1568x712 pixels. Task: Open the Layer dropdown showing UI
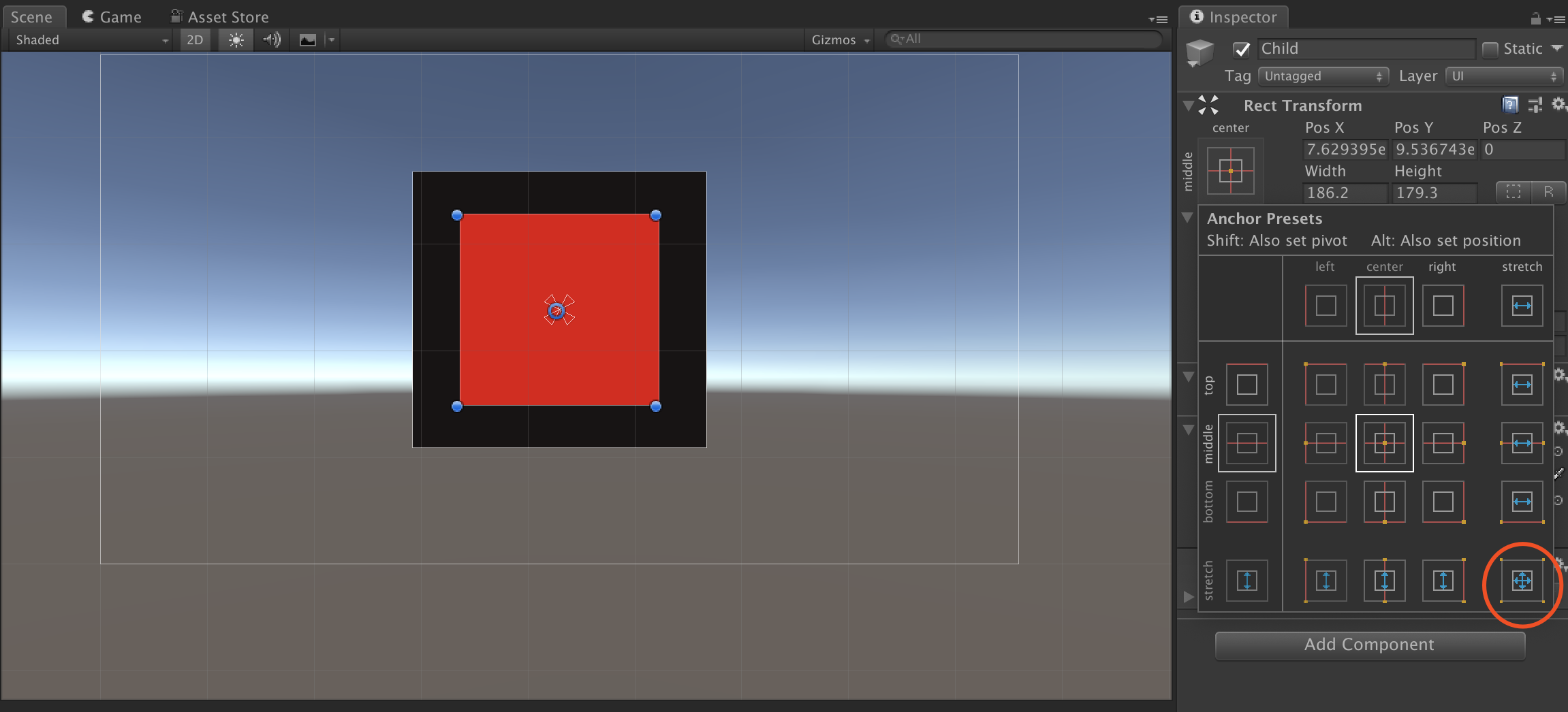coord(1505,76)
